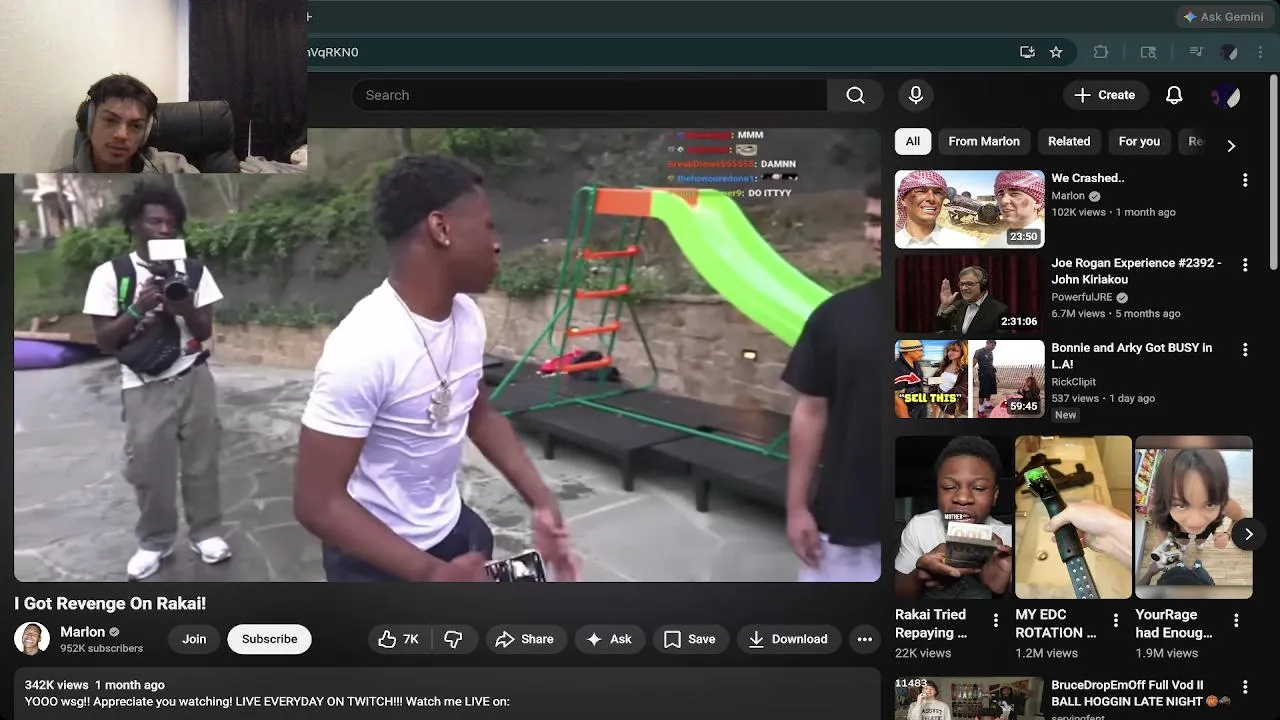Subscribe to Marlon's channel

pos(269,639)
